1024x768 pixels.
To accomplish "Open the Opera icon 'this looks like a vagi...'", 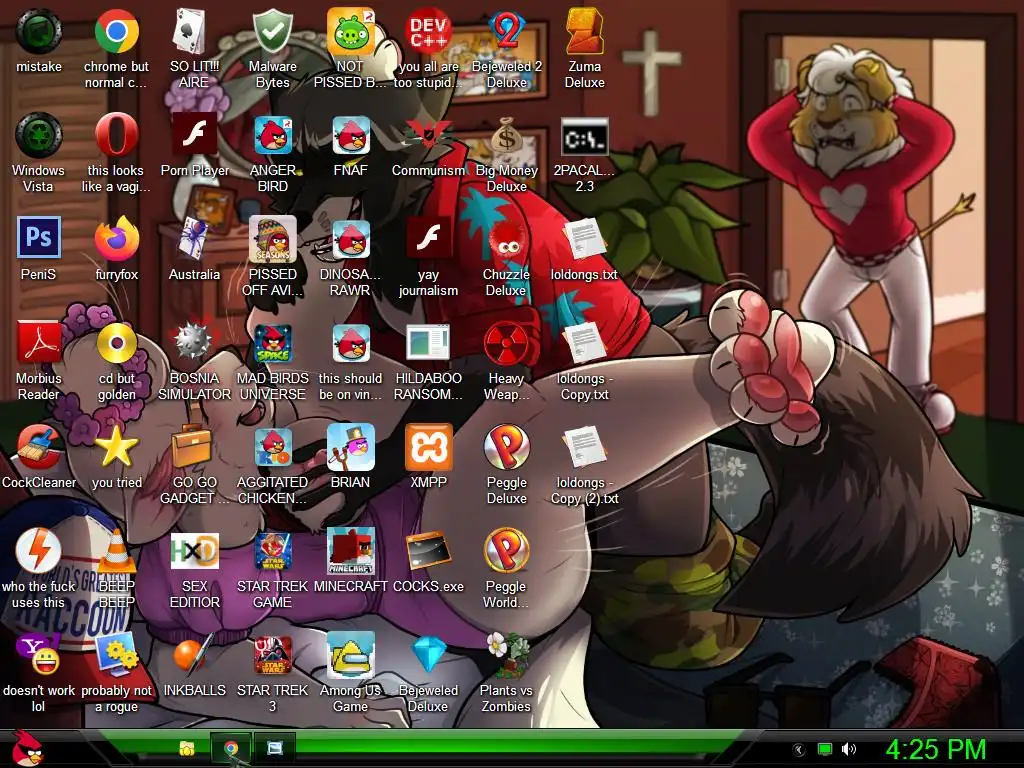I will [116, 135].
